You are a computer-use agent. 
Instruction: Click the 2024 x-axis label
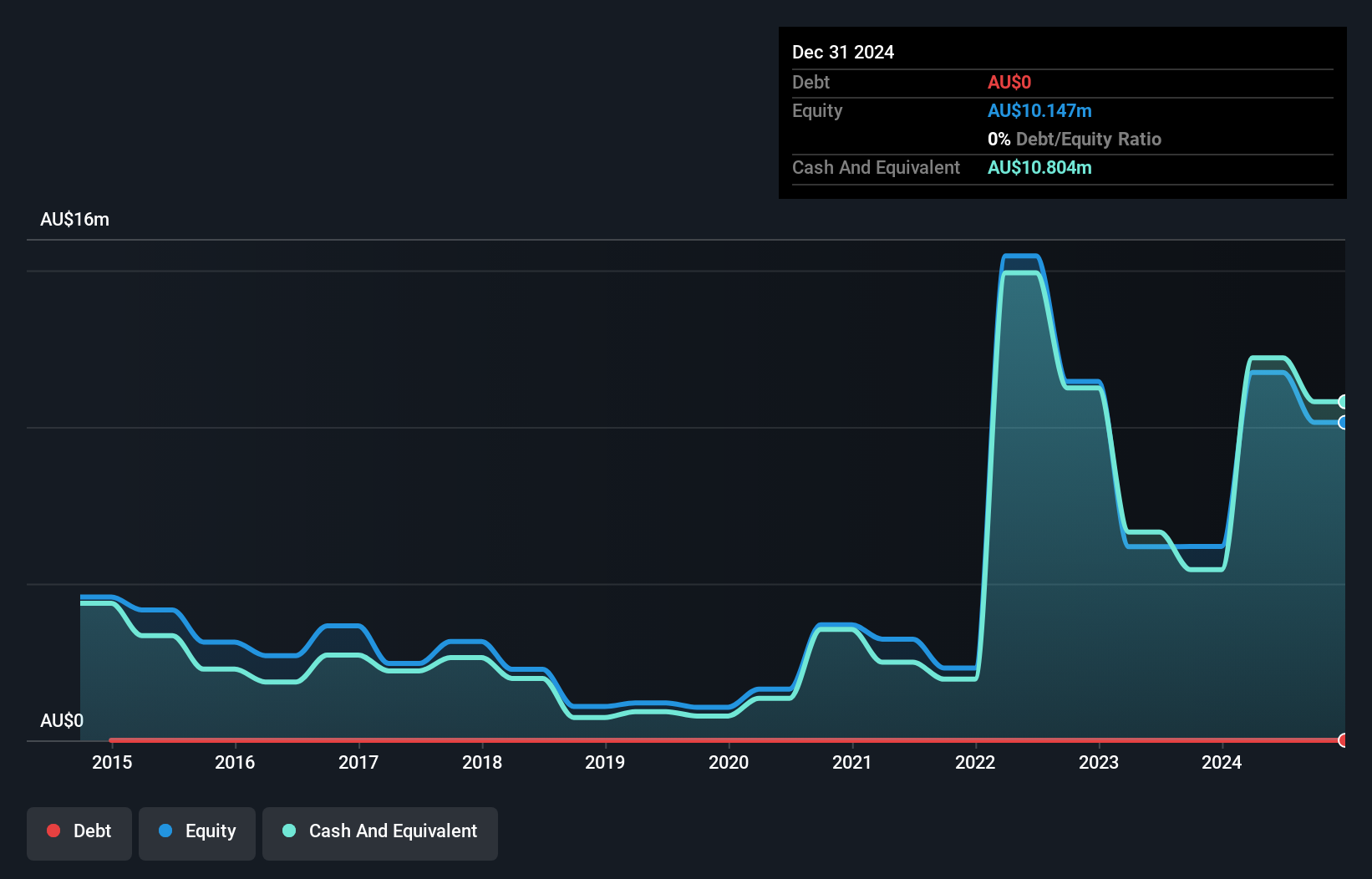(x=1222, y=762)
